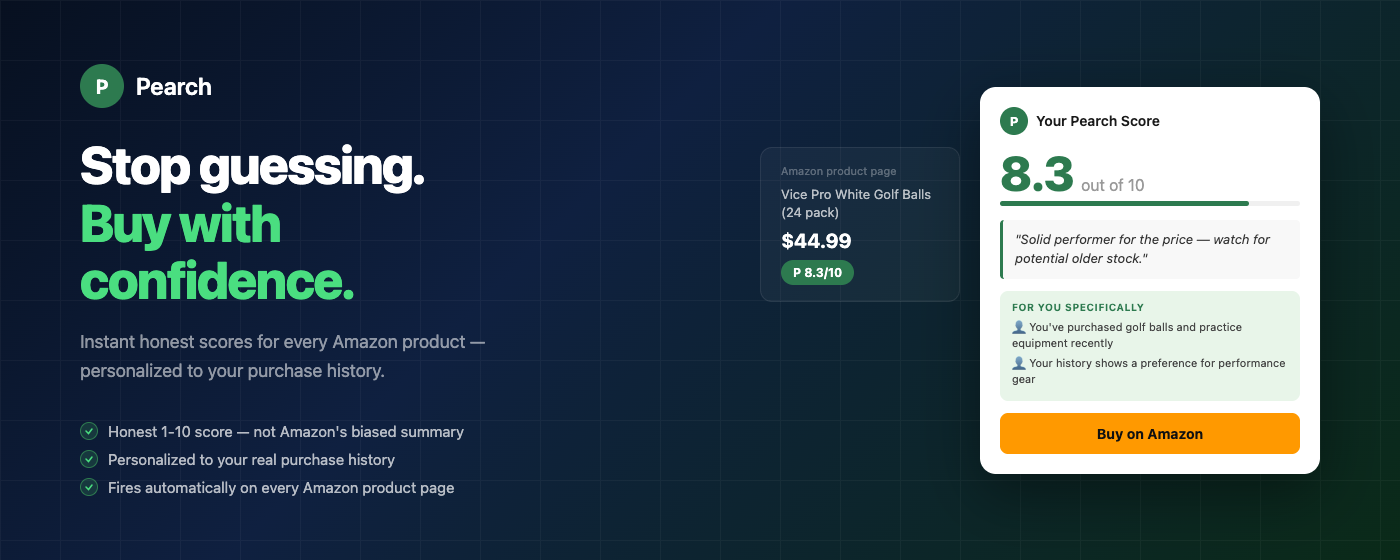Click person icon next to history shows preference
1400x560 pixels.
click(x=1019, y=363)
